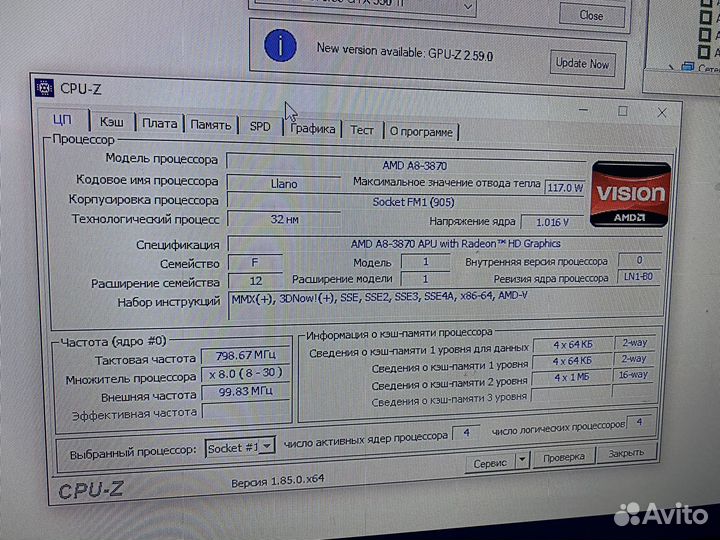This screenshot has height=540, width=720.
Task: Click the Close button in GPU-Z
Action: click(591, 16)
